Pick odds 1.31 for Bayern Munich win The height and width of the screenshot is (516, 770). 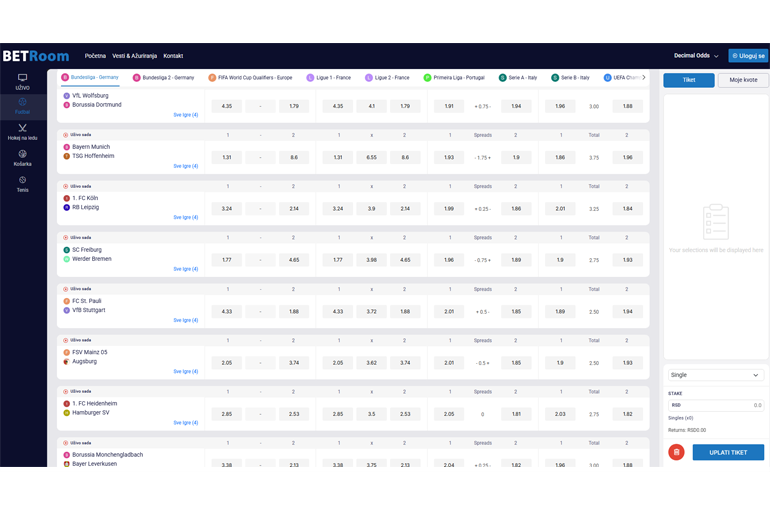[x=227, y=157]
